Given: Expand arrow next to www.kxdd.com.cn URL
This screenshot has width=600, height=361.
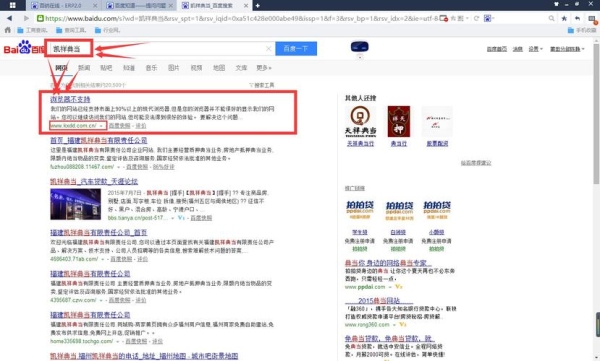Looking at the screenshot, I should click(x=101, y=126).
